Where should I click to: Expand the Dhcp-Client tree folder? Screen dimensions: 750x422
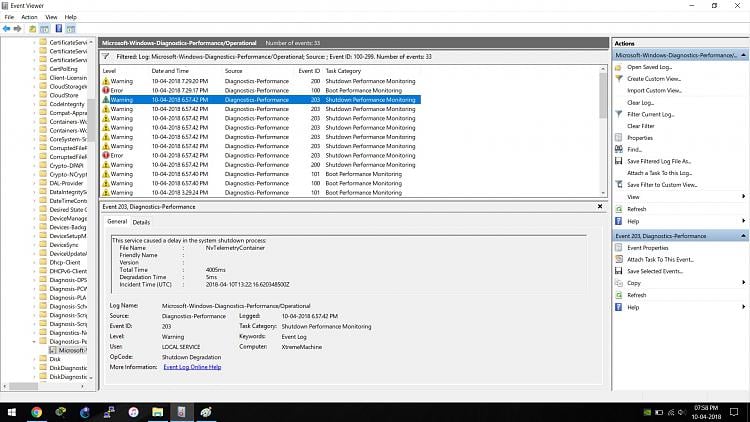(x=34, y=262)
